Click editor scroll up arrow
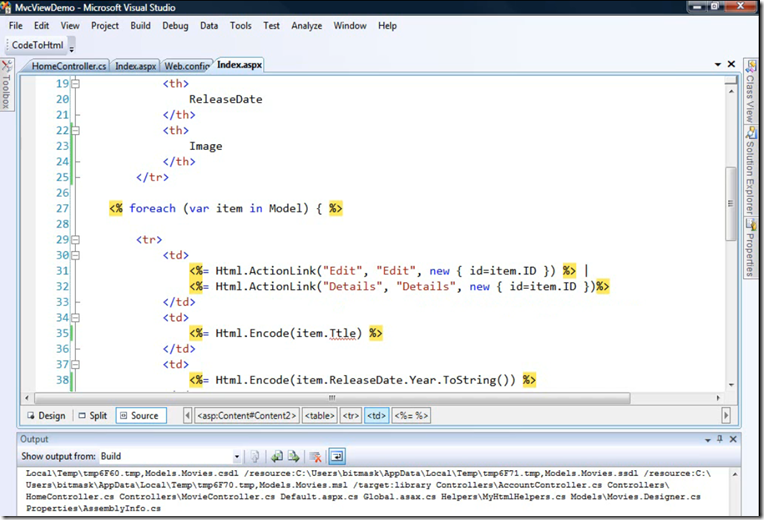 click(x=731, y=92)
